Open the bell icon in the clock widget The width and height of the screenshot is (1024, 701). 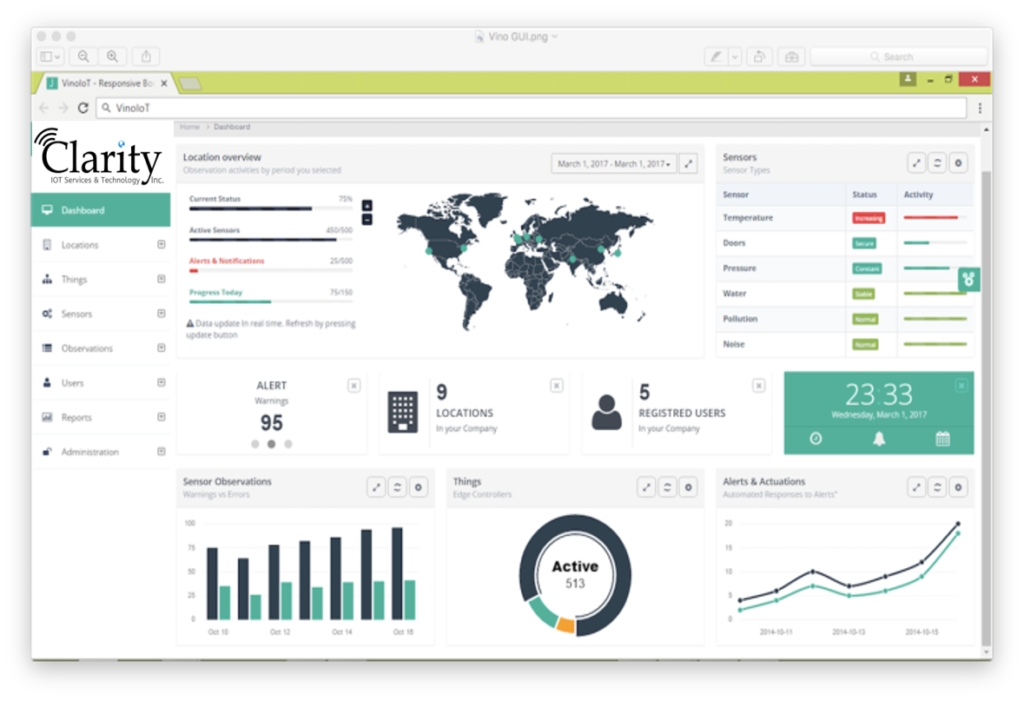878,437
